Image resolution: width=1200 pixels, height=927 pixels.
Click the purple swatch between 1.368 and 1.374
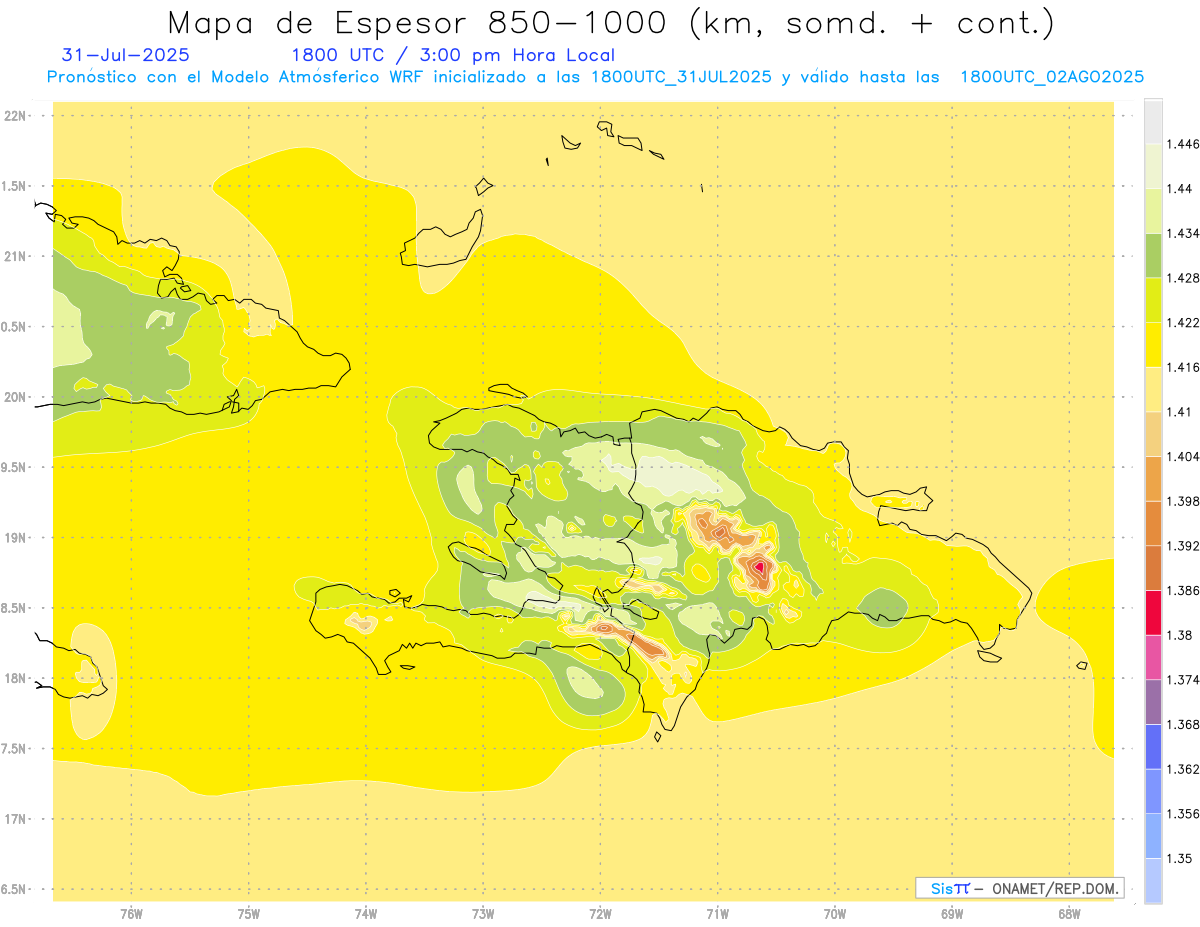1153,702
